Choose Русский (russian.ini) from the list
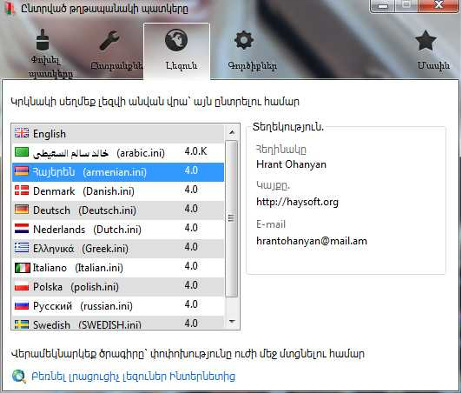 pyautogui.click(x=118, y=306)
